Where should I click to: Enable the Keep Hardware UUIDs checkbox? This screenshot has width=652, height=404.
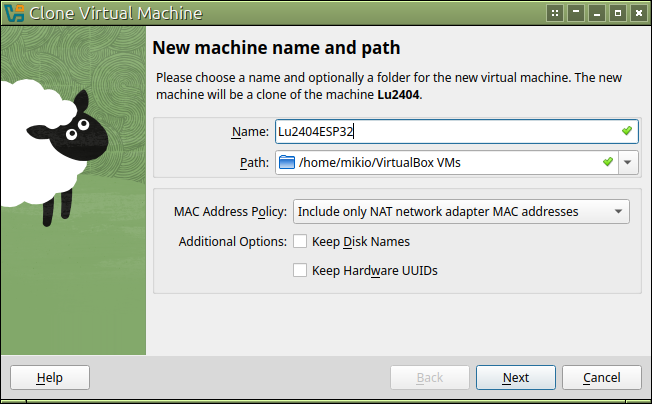300,270
